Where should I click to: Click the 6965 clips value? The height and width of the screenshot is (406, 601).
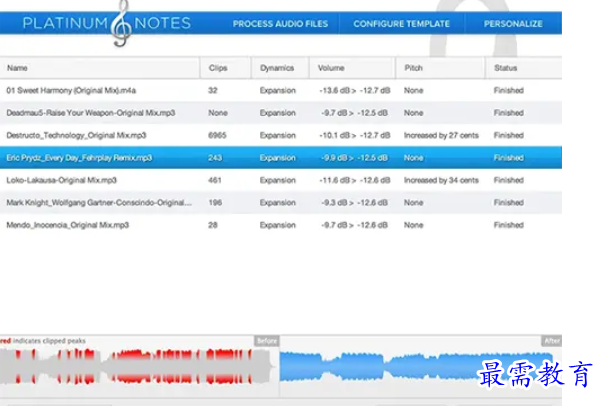click(x=217, y=135)
